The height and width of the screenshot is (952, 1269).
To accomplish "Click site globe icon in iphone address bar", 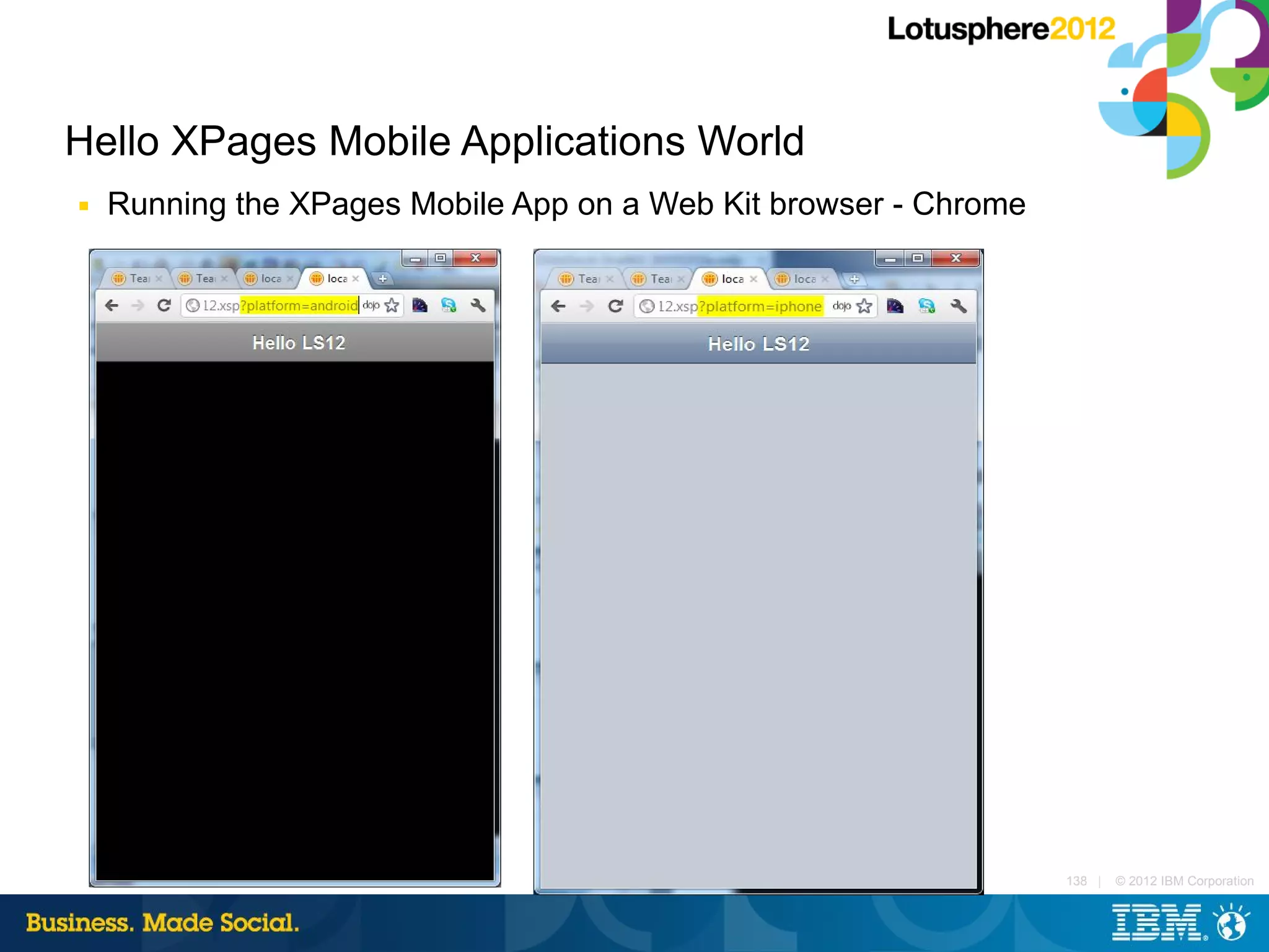I will [x=647, y=306].
